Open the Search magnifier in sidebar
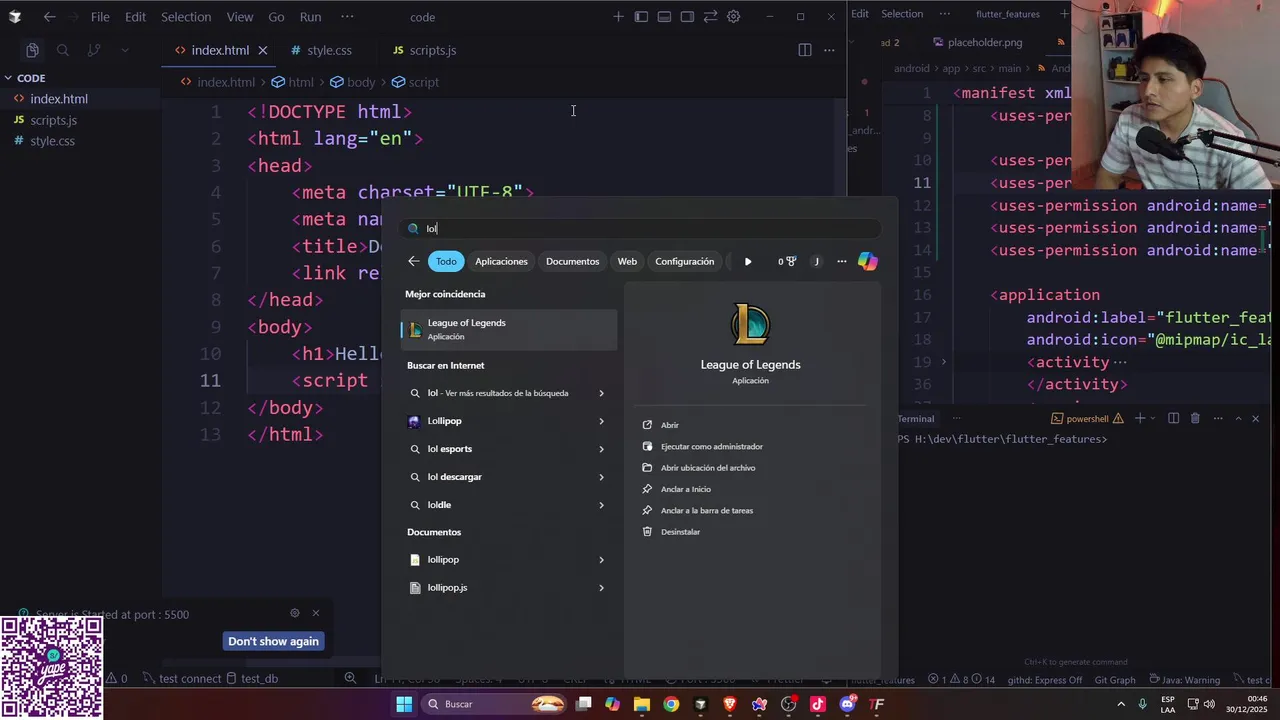This screenshot has width=1280, height=720. pyautogui.click(x=63, y=50)
